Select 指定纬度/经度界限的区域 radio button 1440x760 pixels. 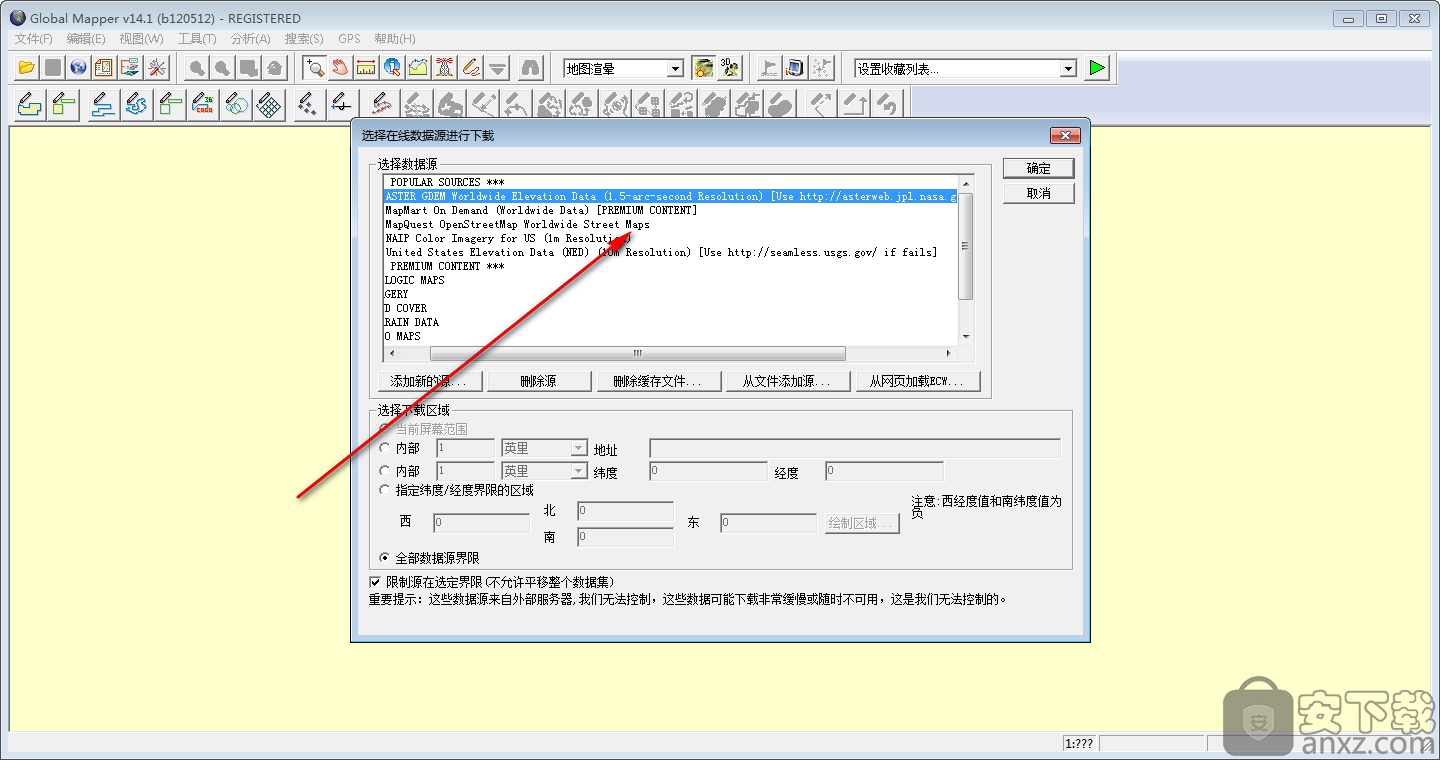385,490
